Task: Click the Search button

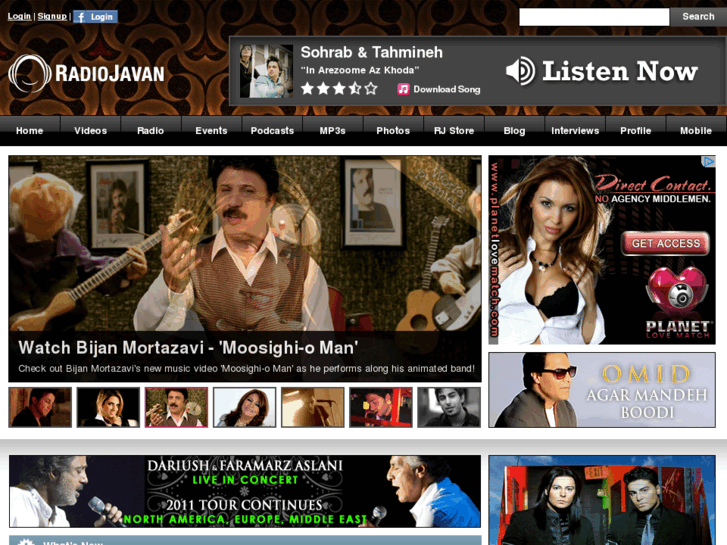Action: tap(698, 17)
